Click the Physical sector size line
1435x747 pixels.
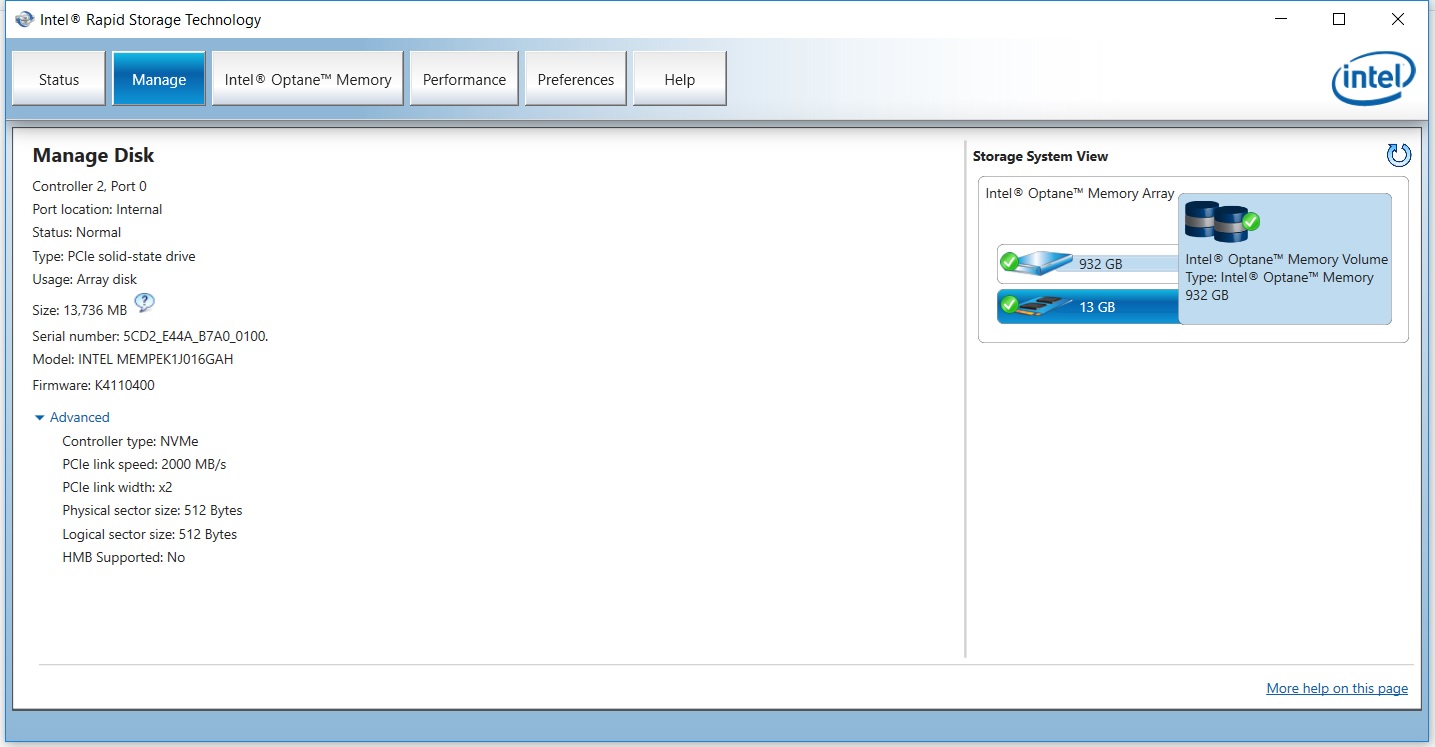point(152,510)
